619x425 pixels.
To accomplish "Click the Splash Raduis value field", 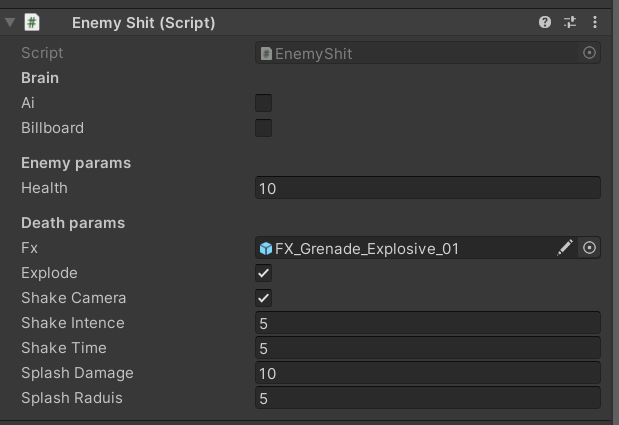I will (428, 398).
